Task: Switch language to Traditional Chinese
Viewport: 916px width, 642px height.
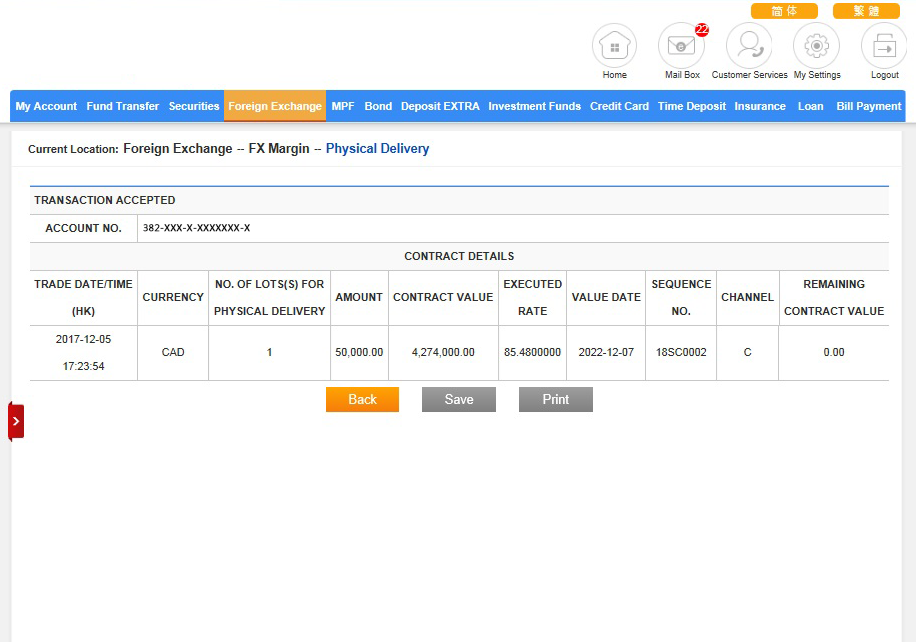Action: click(866, 11)
